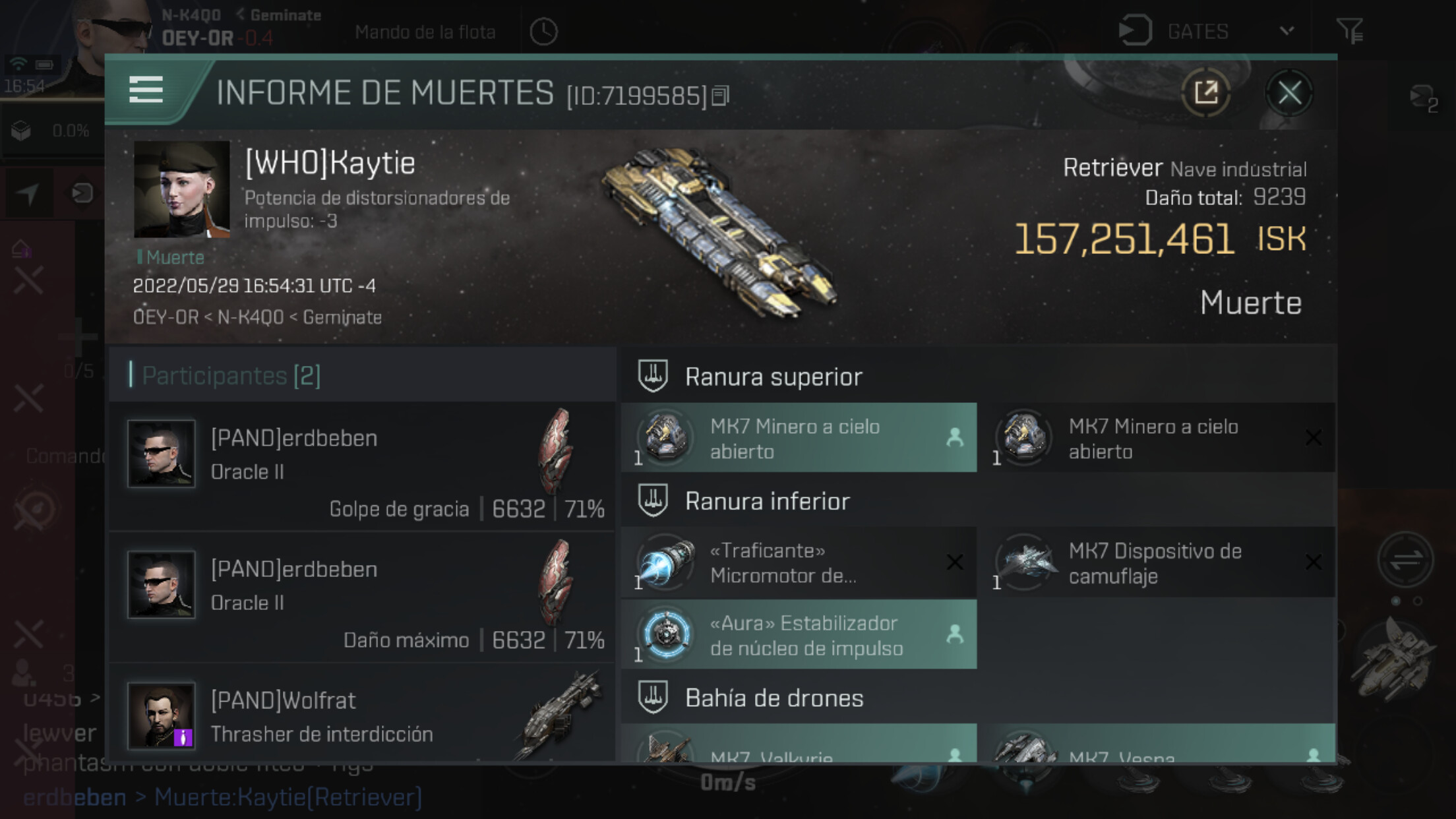This screenshot has width=1456, height=819.
Task: Toggle the dropped MK7 Minero a cielo abierto
Action: click(x=799, y=437)
